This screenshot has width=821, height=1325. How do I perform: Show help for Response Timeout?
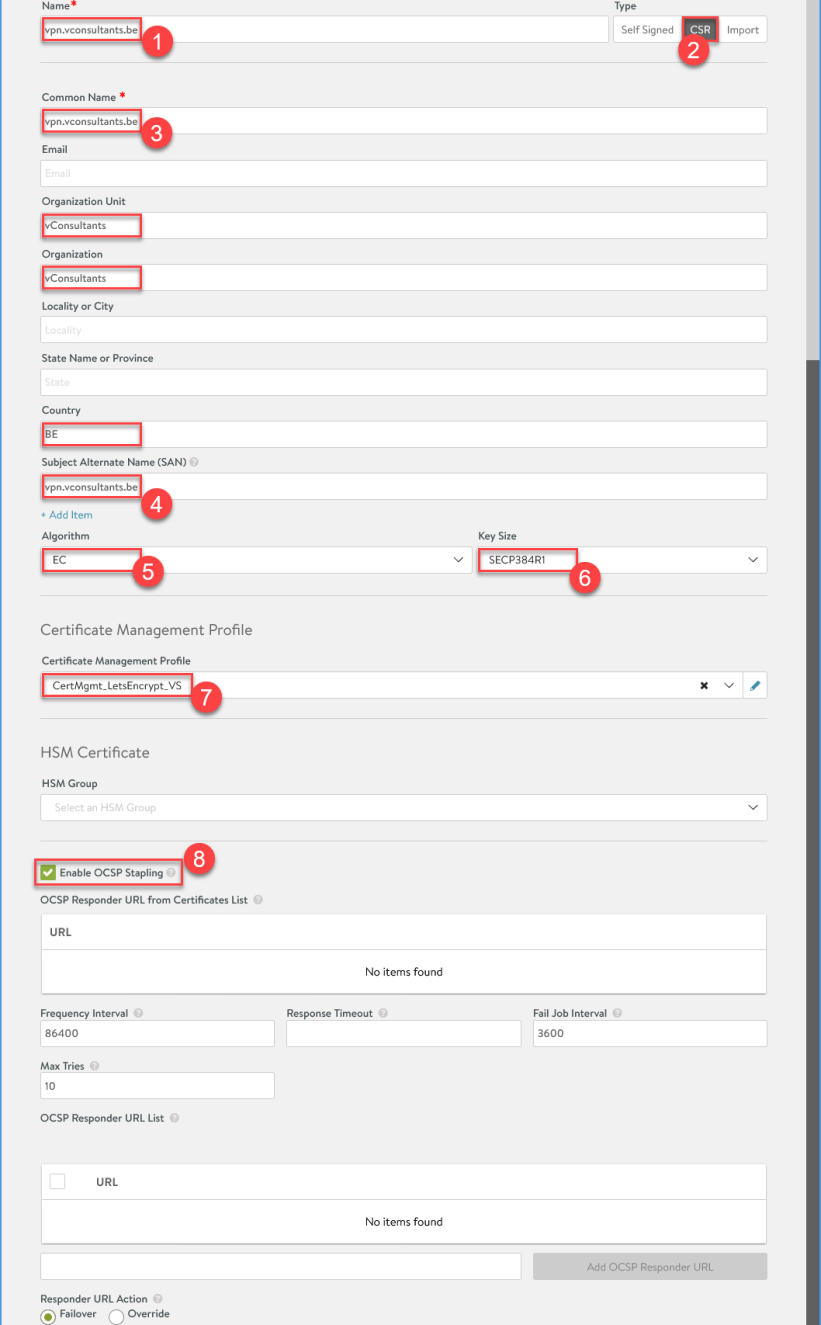(384, 1013)
